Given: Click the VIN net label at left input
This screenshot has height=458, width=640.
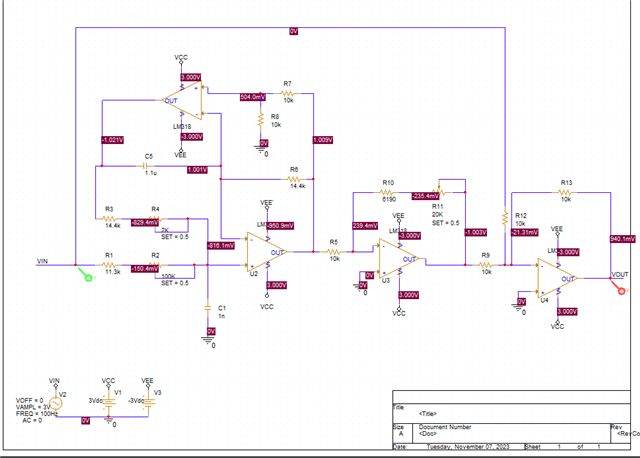Looking at the screenshot, I should click(x=42, y=261).
